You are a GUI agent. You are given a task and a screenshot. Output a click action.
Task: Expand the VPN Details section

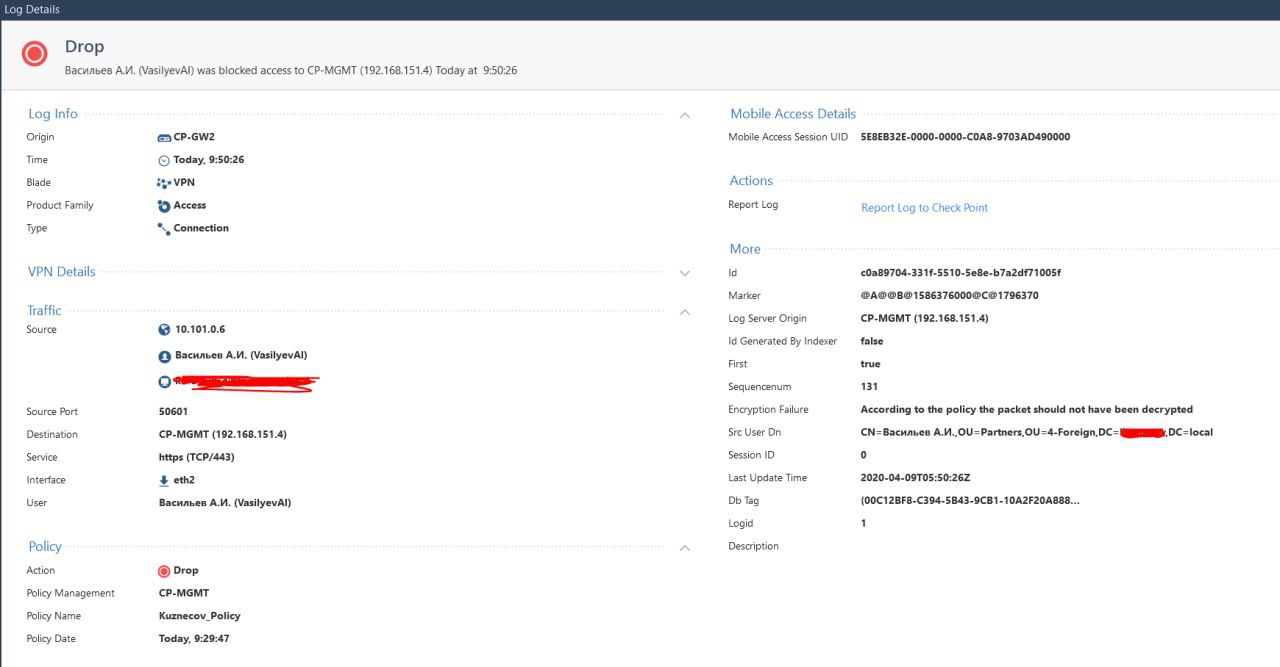[685, 273]
